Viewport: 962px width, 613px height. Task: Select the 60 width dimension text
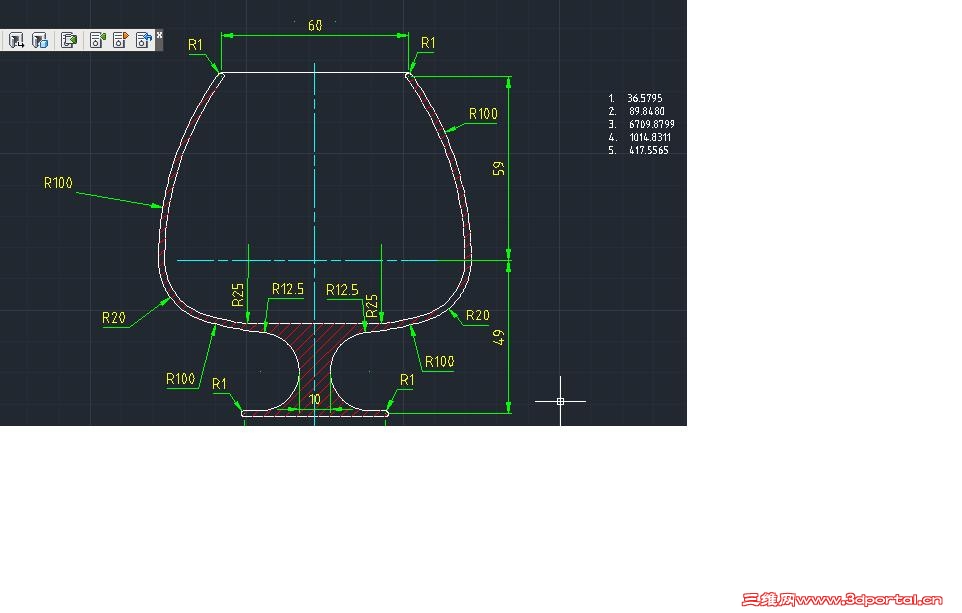click(x=315, y=25)
